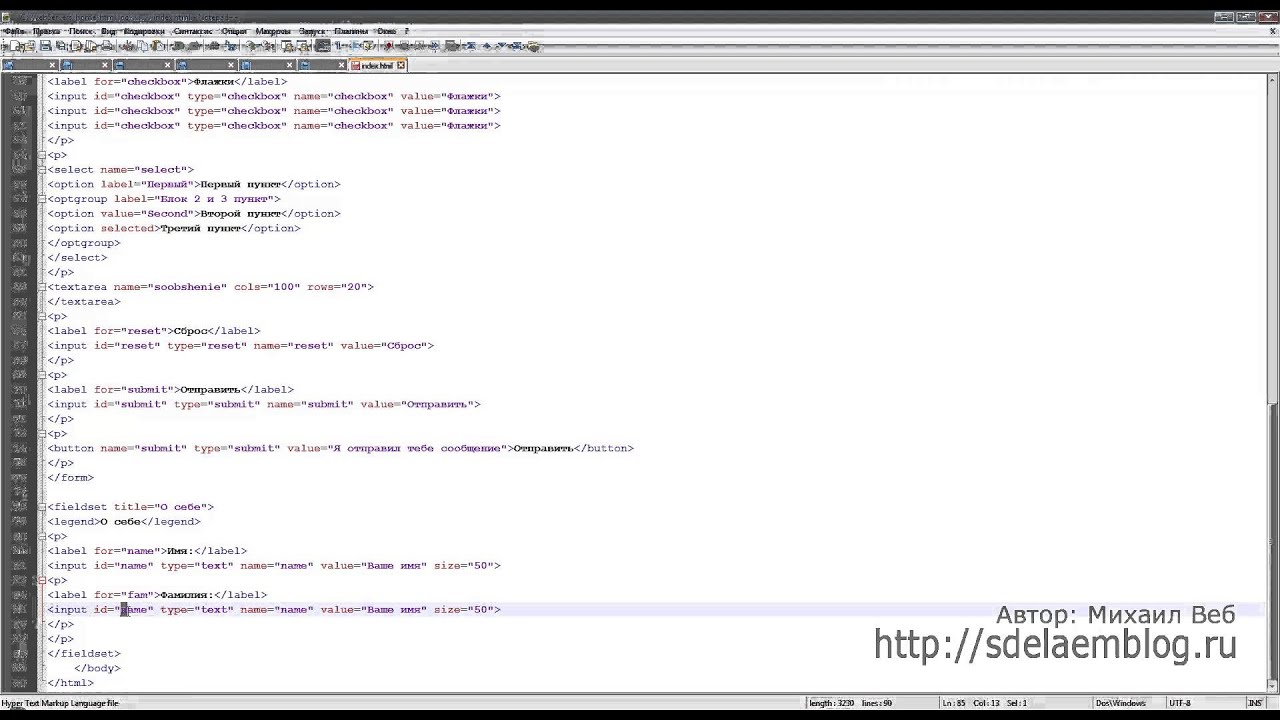Collapse the p block above label for="submit"
The height and width of the screenshot is (720, 1280).
point(42,375)
